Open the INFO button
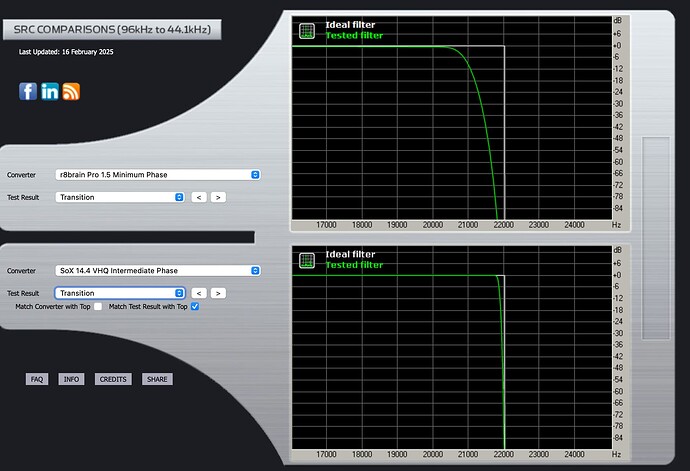 [x=71, y=379]
